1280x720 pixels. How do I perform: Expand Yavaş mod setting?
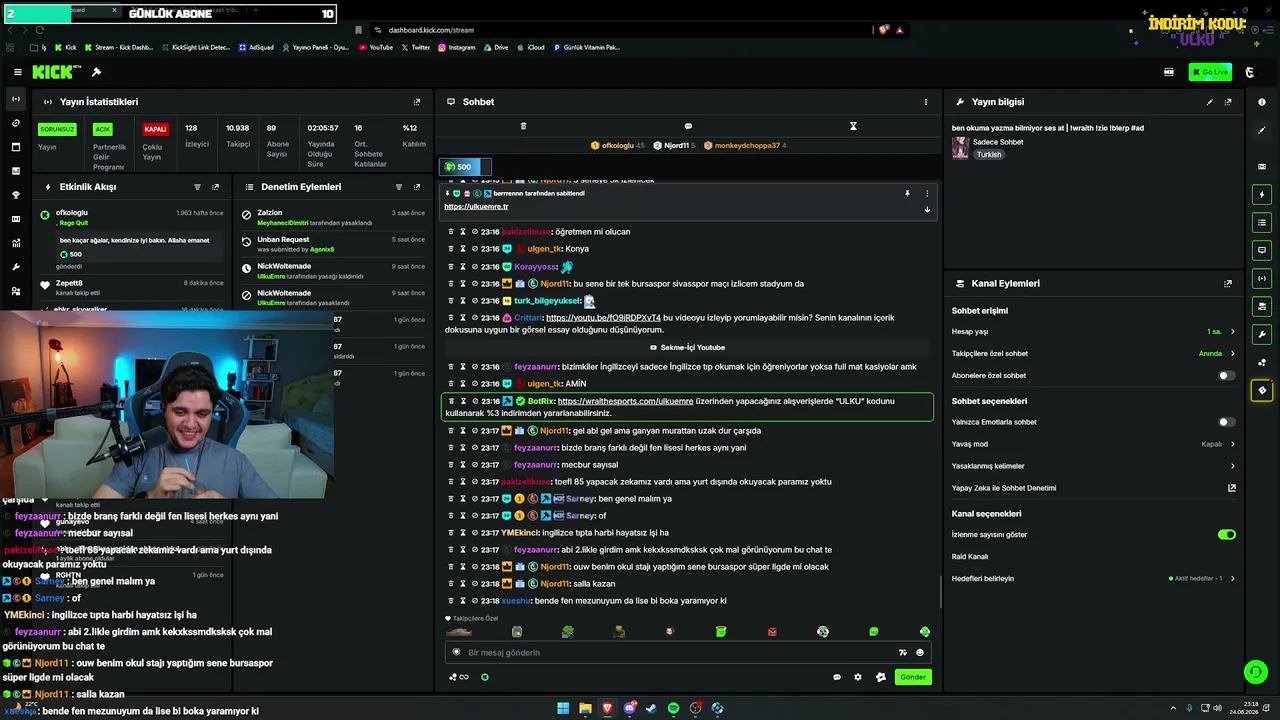coord(1094,444)
